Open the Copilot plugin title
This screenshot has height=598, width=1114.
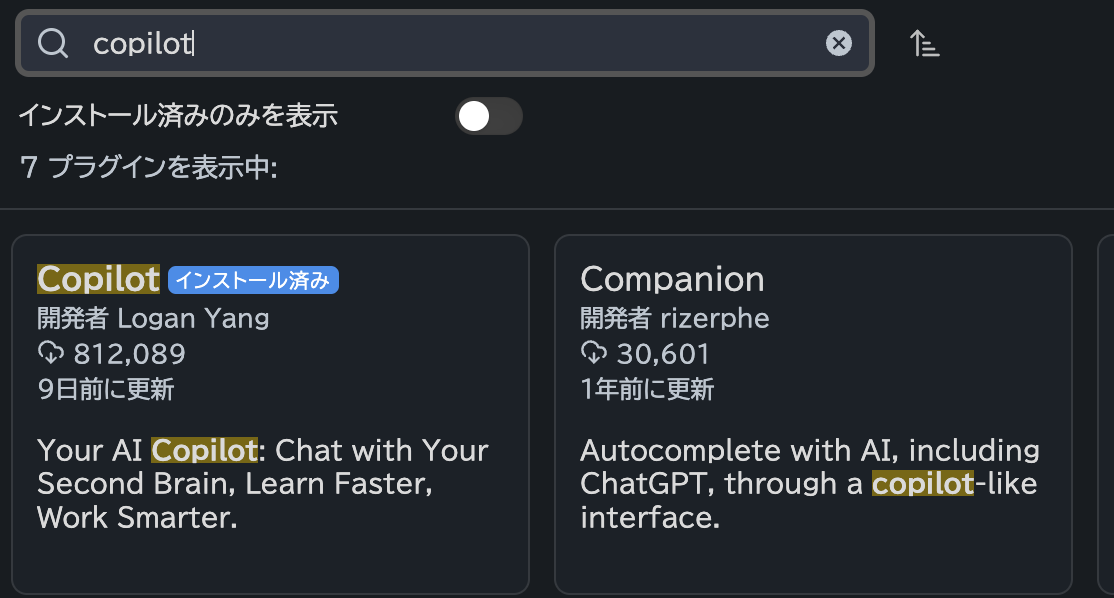coord(98,279)
